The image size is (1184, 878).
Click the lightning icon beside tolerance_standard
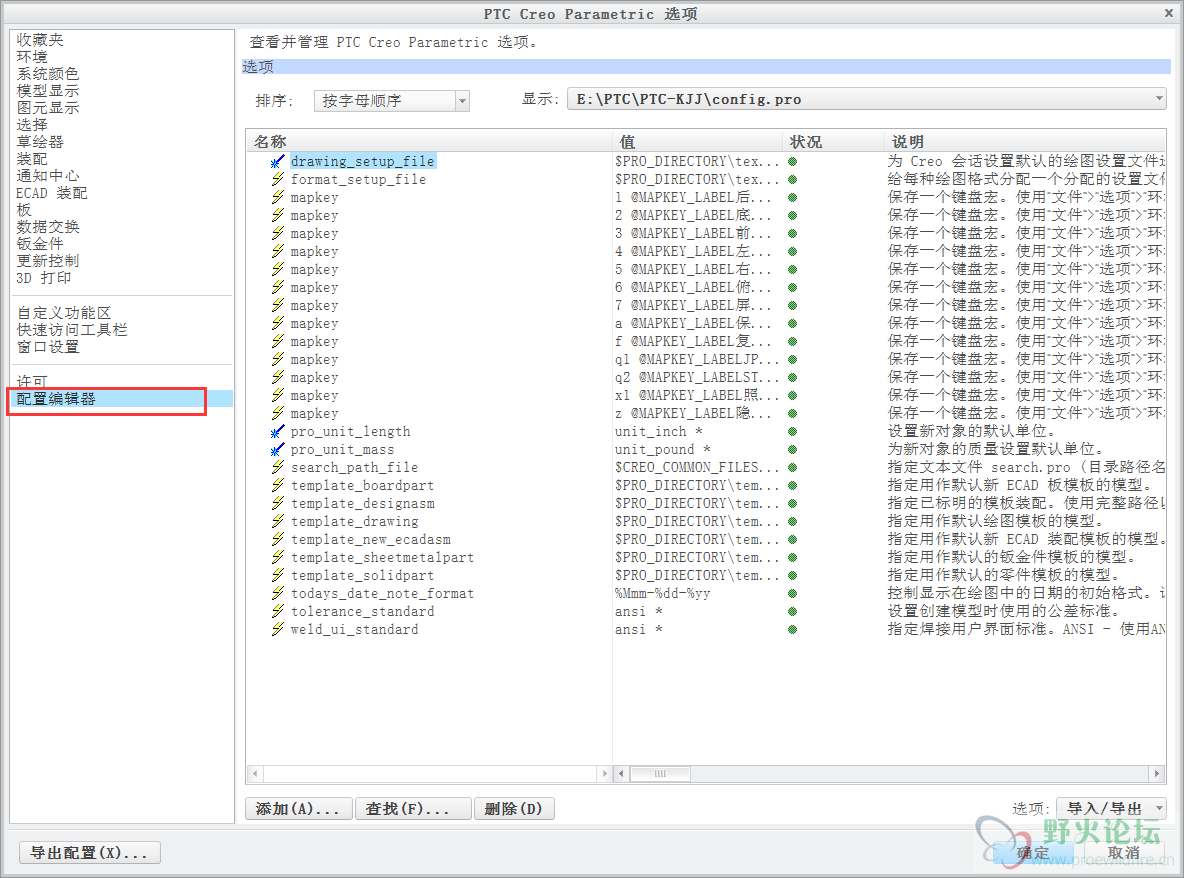click(278, 612)
